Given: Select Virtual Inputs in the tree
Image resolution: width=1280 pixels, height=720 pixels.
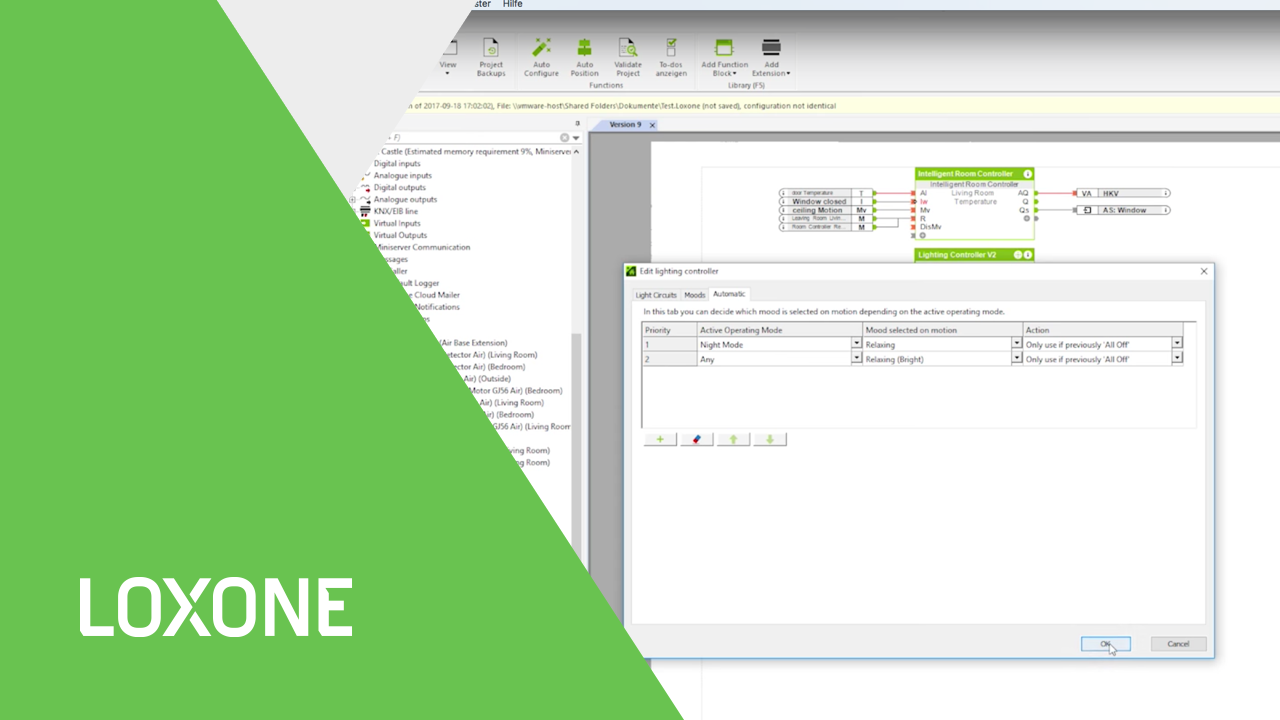Looking at the screenshot, I should coord(397,223).
